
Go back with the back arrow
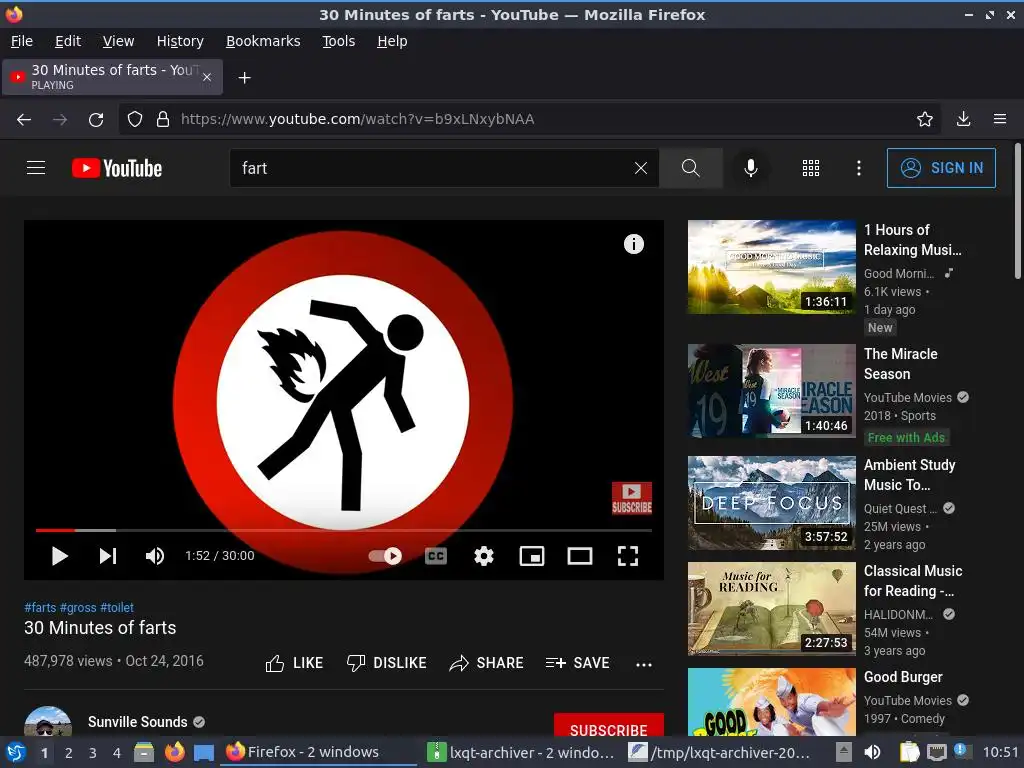click(x=24, y=120)
